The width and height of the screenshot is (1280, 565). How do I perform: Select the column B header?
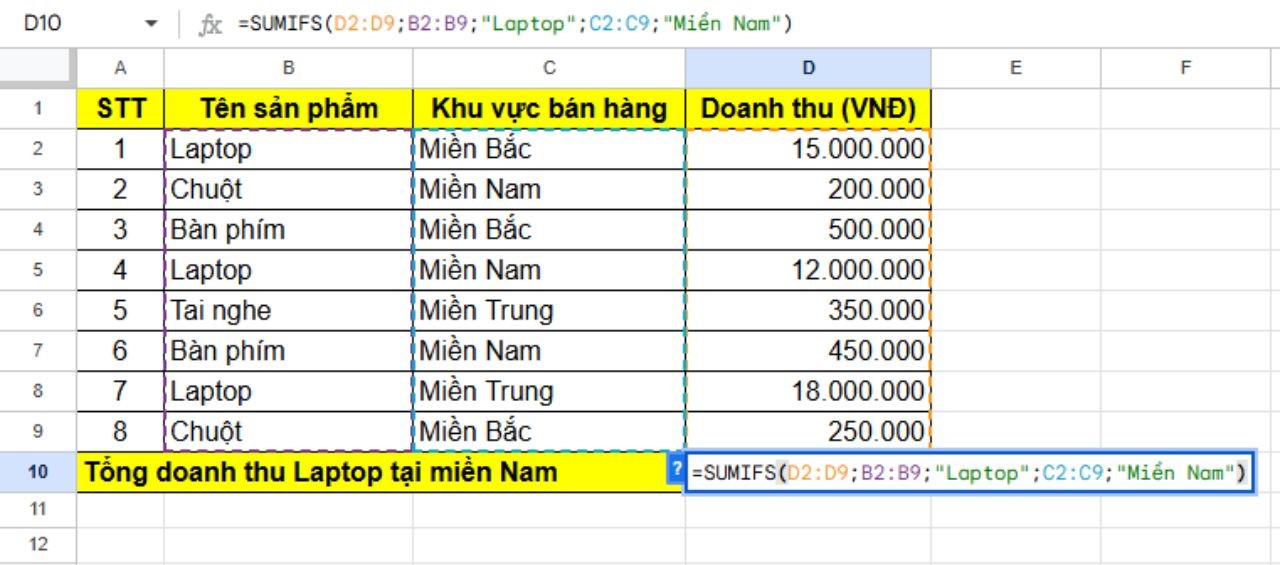tap(288, 68)
